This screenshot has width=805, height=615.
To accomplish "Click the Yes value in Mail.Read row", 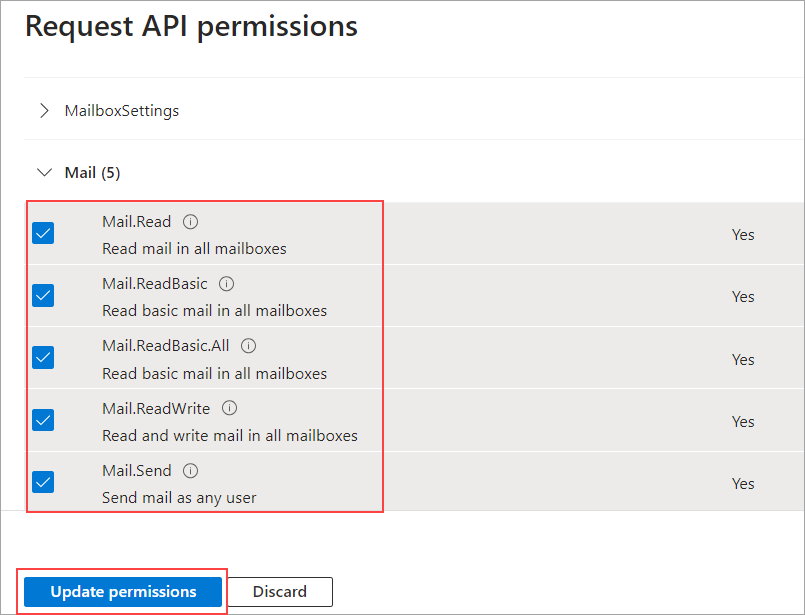I will (x=743, y=235).
